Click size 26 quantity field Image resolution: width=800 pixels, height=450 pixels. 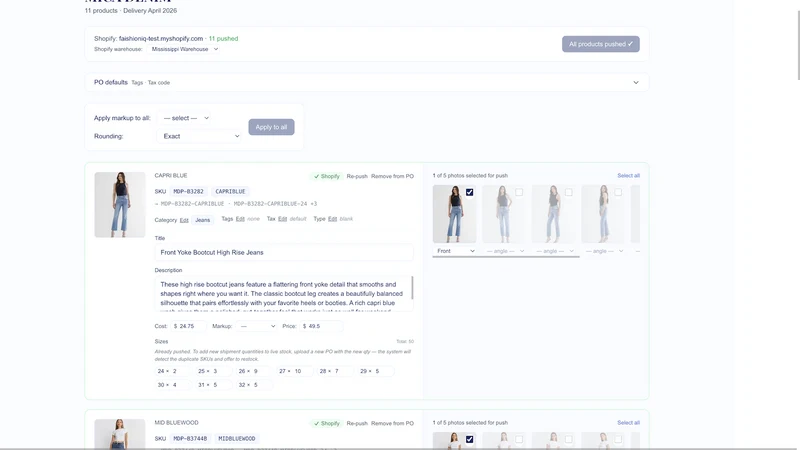tap(253, 371)
